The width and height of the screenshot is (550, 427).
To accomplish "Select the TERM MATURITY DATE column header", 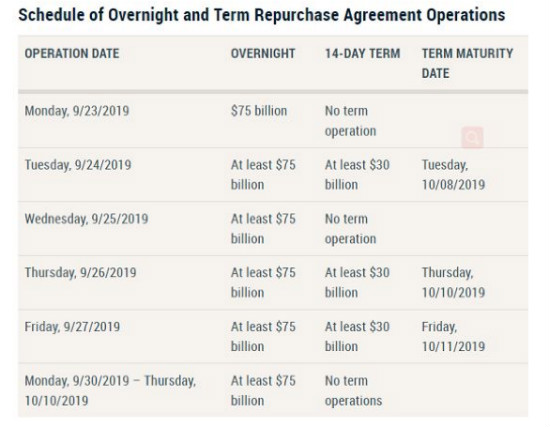I will point(467,63).
